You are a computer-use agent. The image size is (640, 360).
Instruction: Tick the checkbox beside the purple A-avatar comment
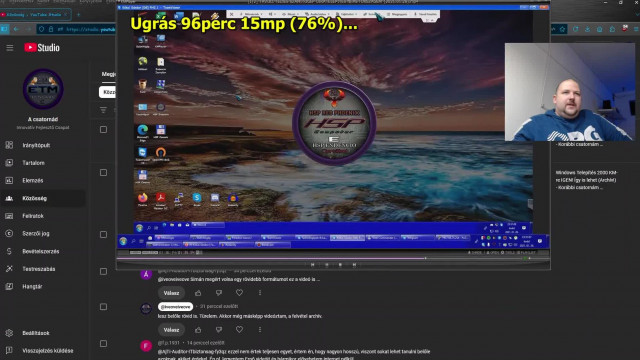click(x=103, y=271)
